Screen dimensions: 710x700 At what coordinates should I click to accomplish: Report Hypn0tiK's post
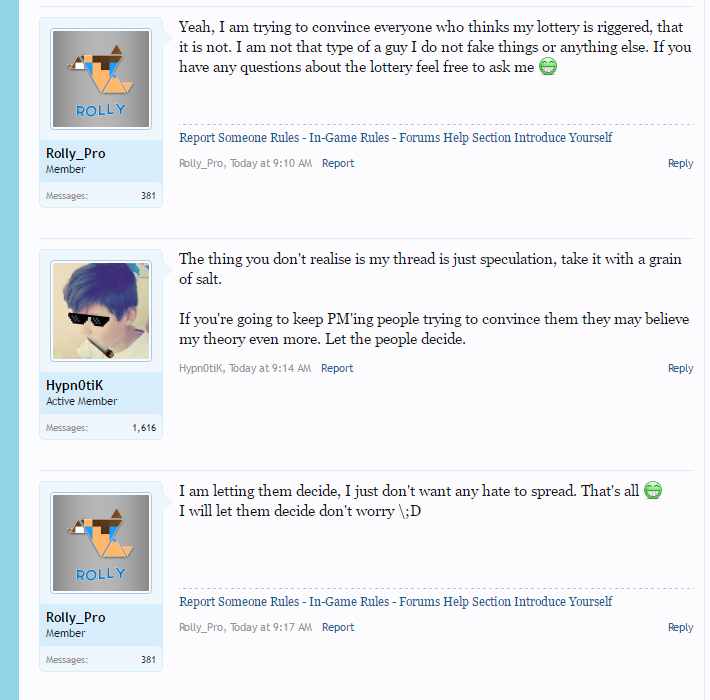(337, 368)
